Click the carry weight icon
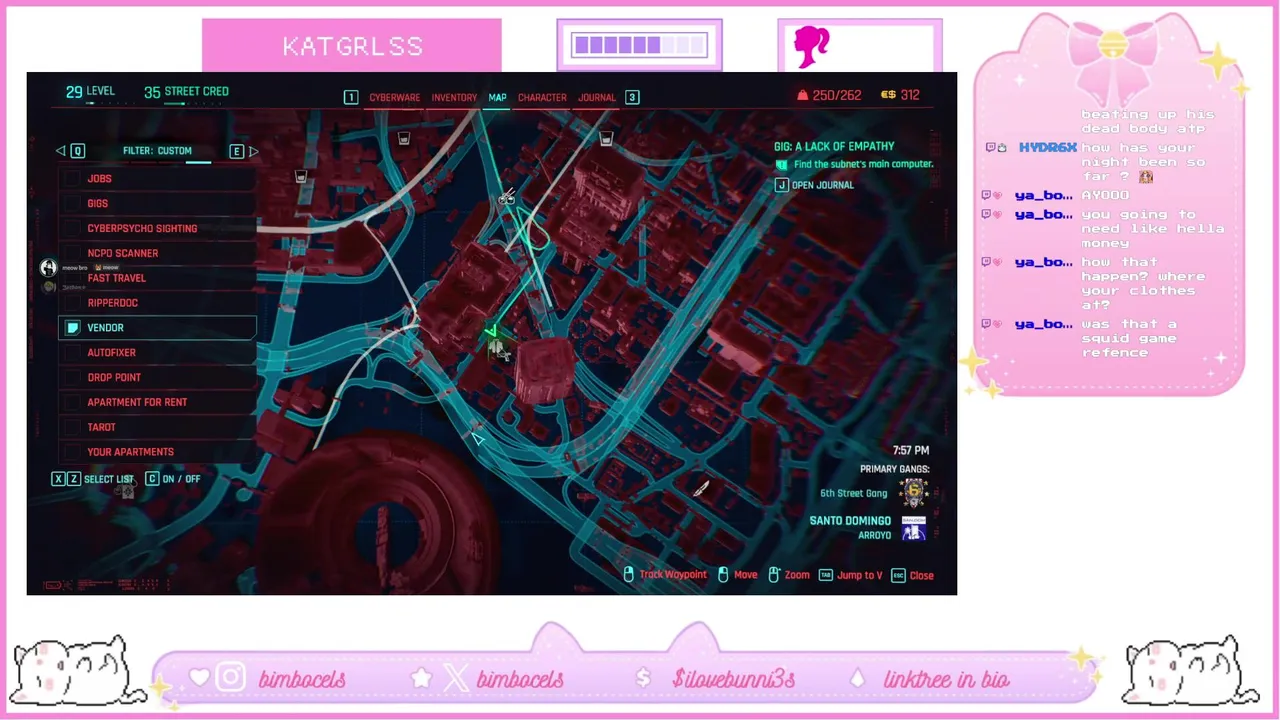This screenshot has height=720, width=1280. pyautogui.click(x=802, y=95)
